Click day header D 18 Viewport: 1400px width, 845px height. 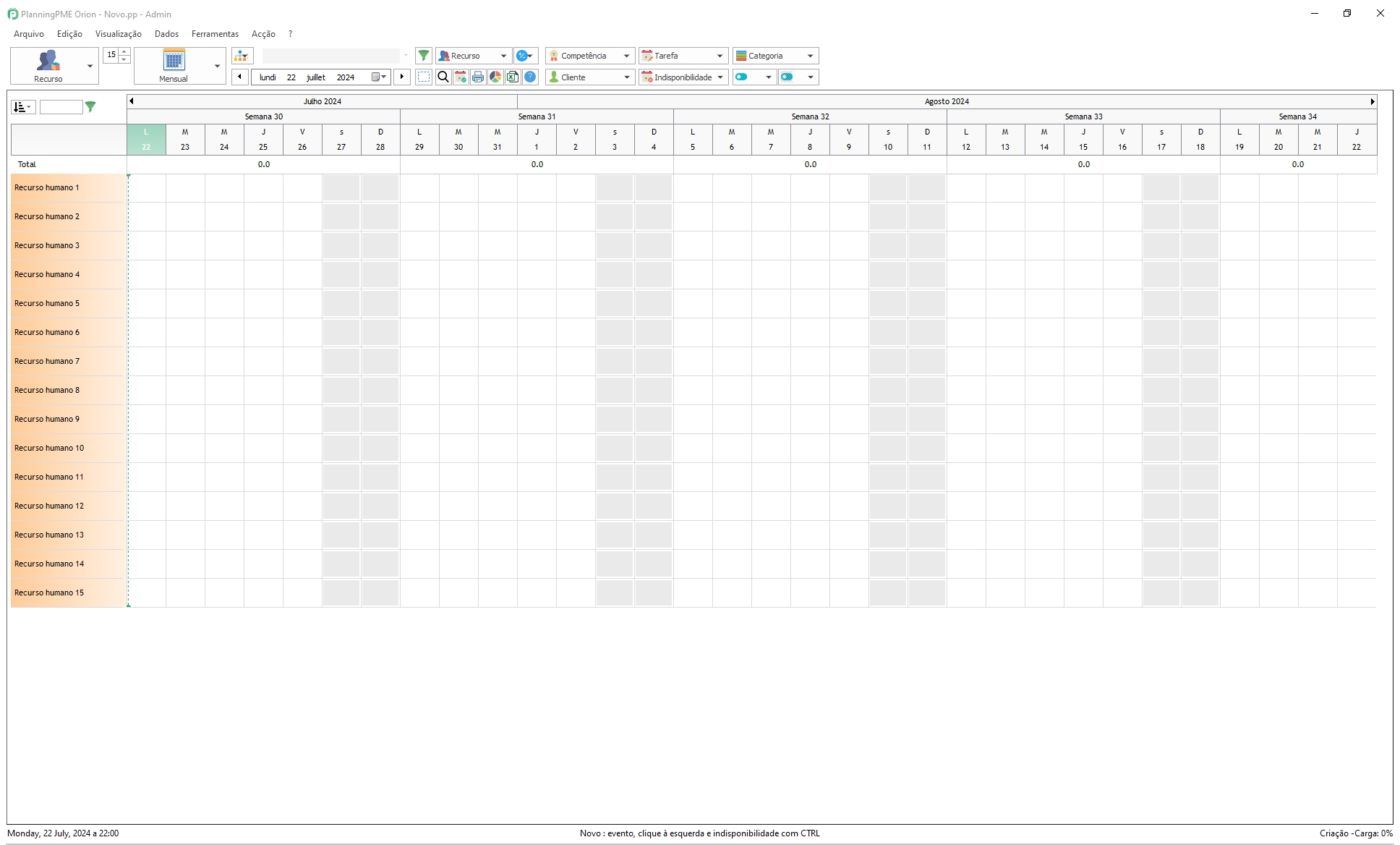1200,140
